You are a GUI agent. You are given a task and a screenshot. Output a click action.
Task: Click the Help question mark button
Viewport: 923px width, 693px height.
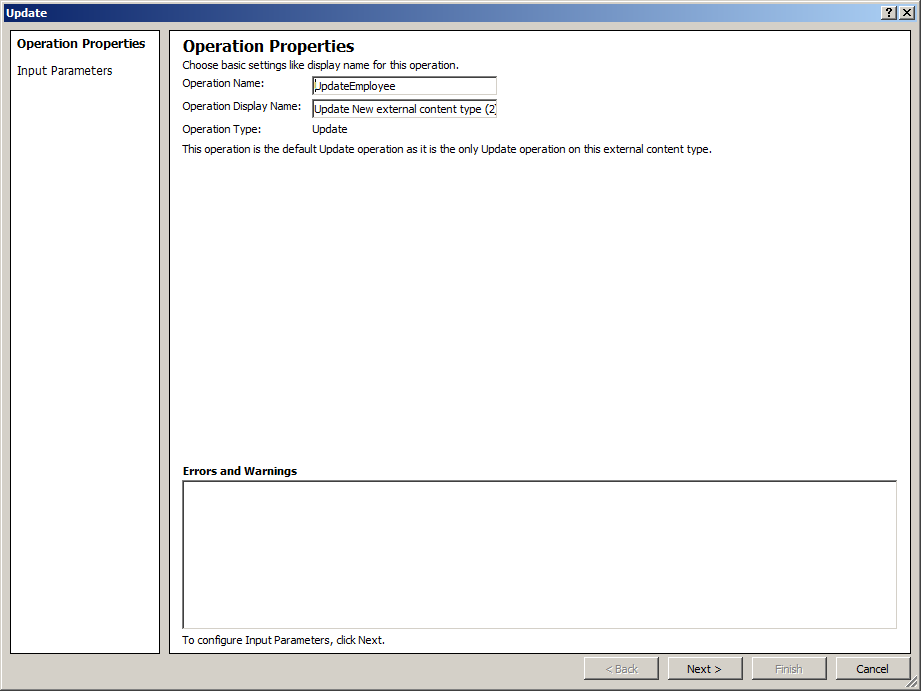[x=889, y=13]
